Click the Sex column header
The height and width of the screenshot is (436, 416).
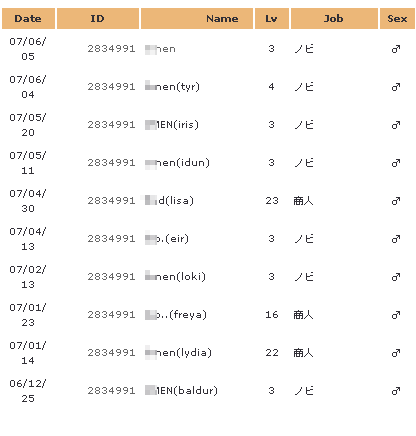397,19
